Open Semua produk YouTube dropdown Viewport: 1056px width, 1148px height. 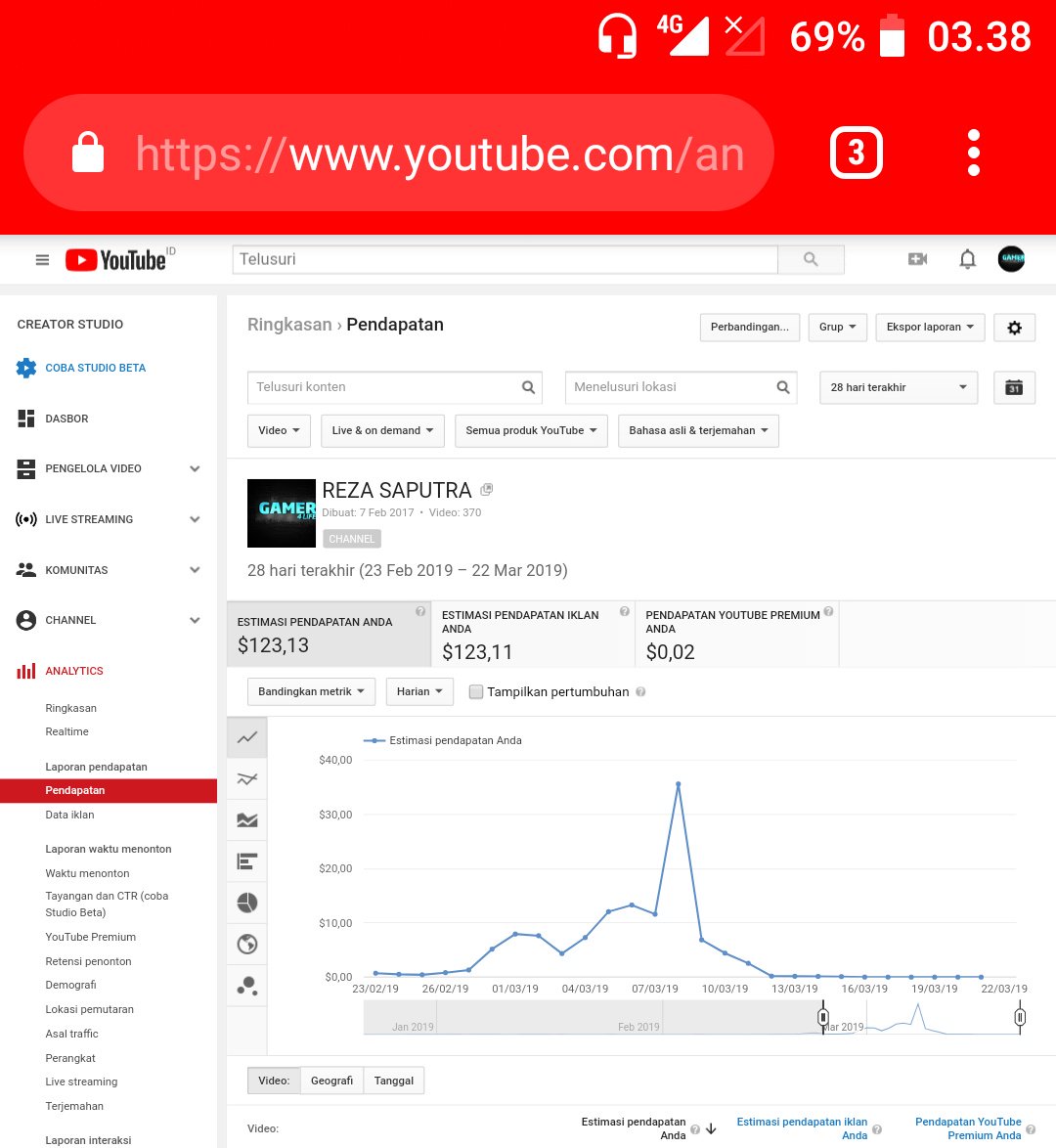tap(531, 430)
